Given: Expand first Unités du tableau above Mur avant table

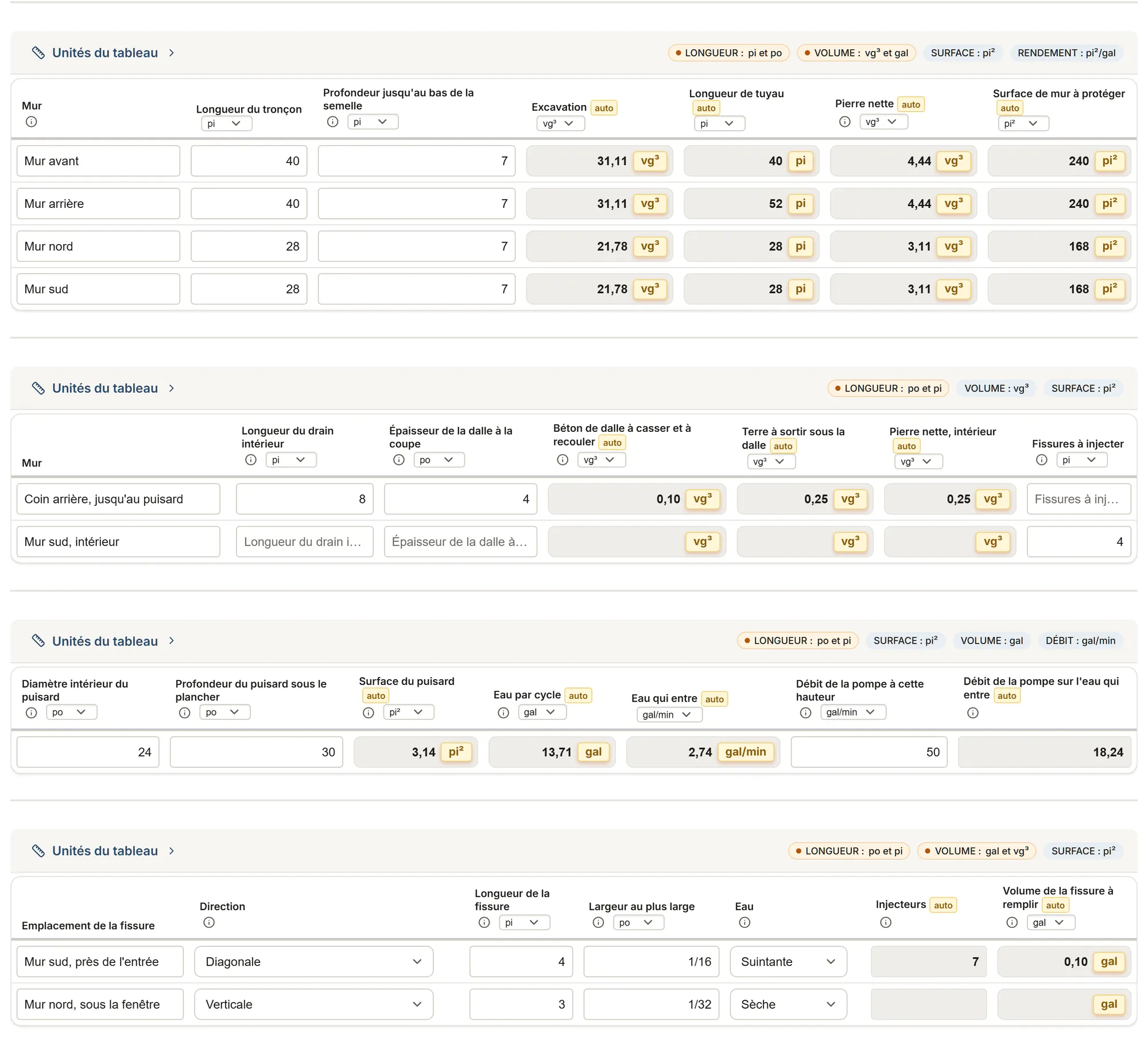Looking at the screenshot, I should pyautogui.click(x=104, y=53).
